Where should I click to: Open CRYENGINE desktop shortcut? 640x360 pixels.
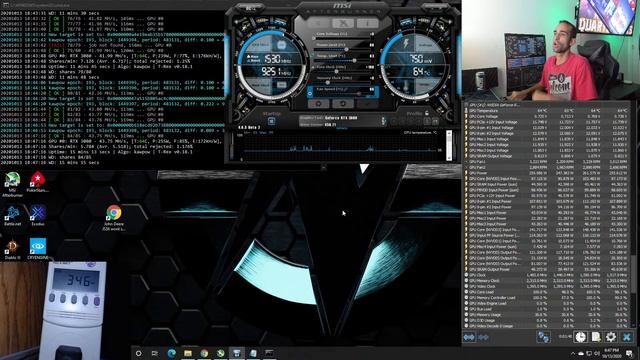[38, 249]
